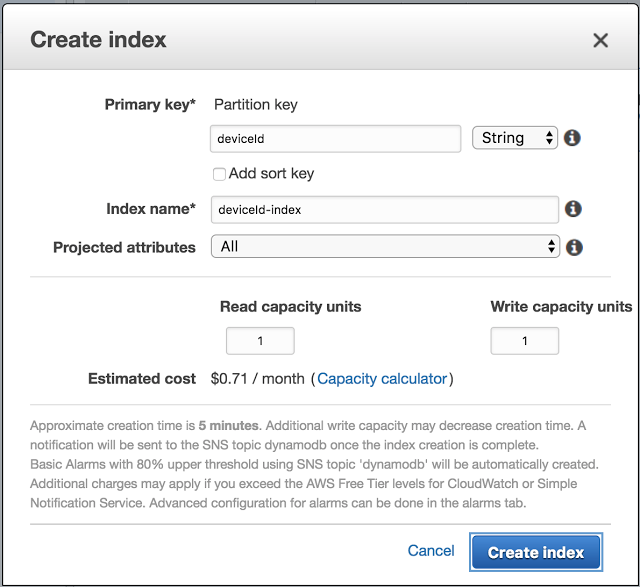This screenshot has height=587, width=640.
Task: Show info for partition key type
Action: click(573, 138)
